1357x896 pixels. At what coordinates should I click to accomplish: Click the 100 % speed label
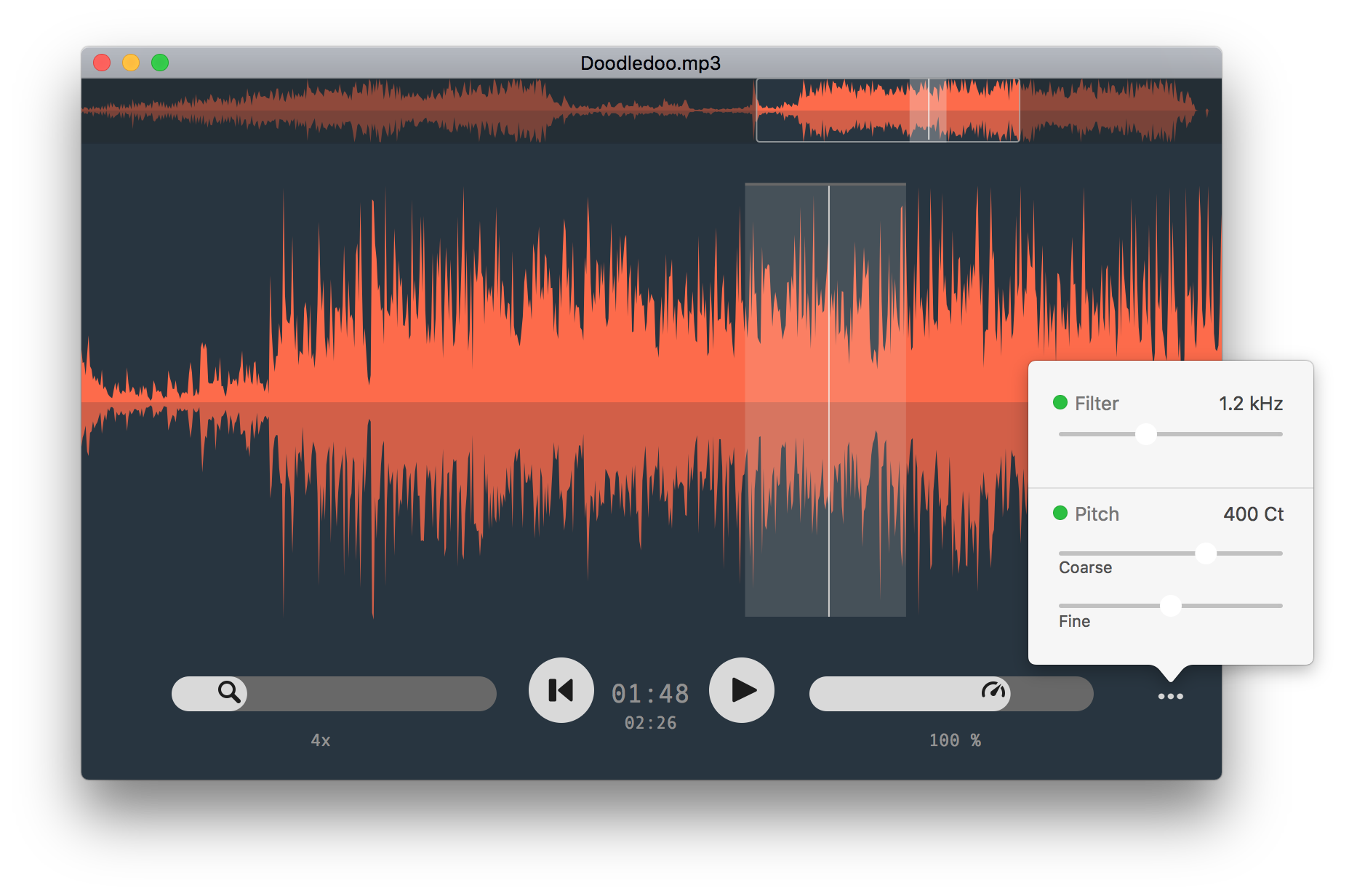coord(955,740)
